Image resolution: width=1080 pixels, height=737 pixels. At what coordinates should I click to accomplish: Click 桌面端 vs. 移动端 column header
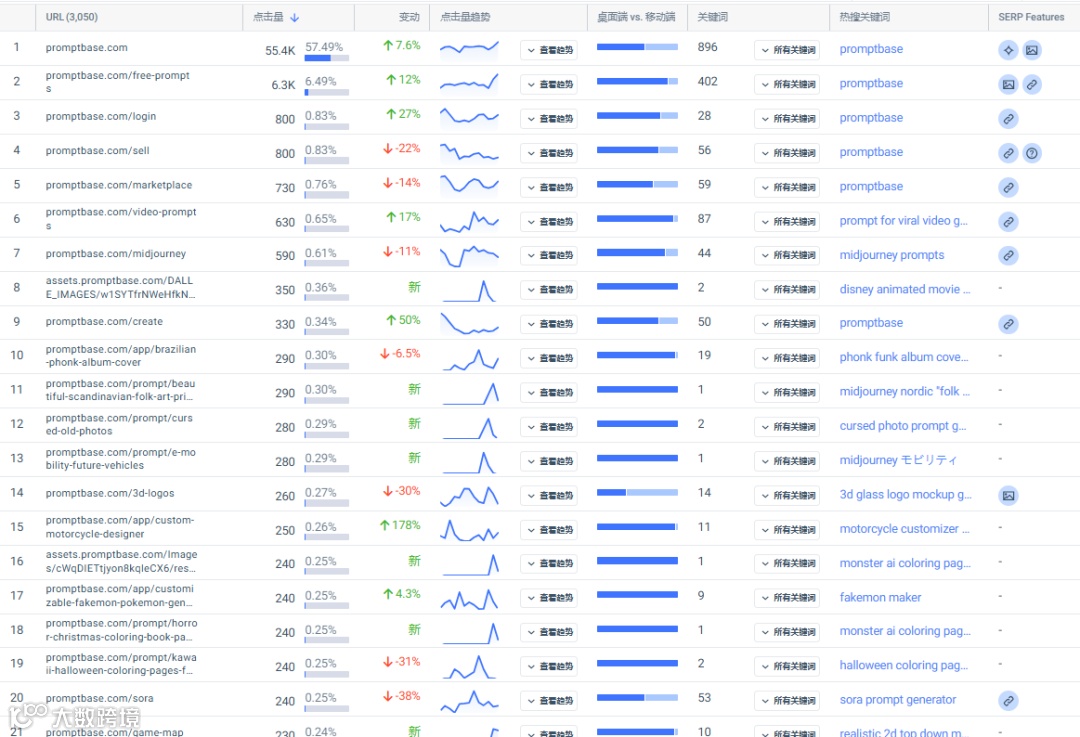point(636,17)
